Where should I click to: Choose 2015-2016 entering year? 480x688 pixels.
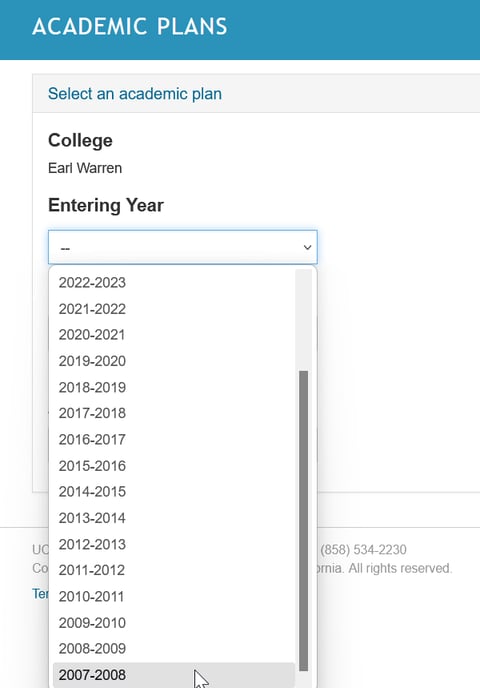click(x=173, y=466)
